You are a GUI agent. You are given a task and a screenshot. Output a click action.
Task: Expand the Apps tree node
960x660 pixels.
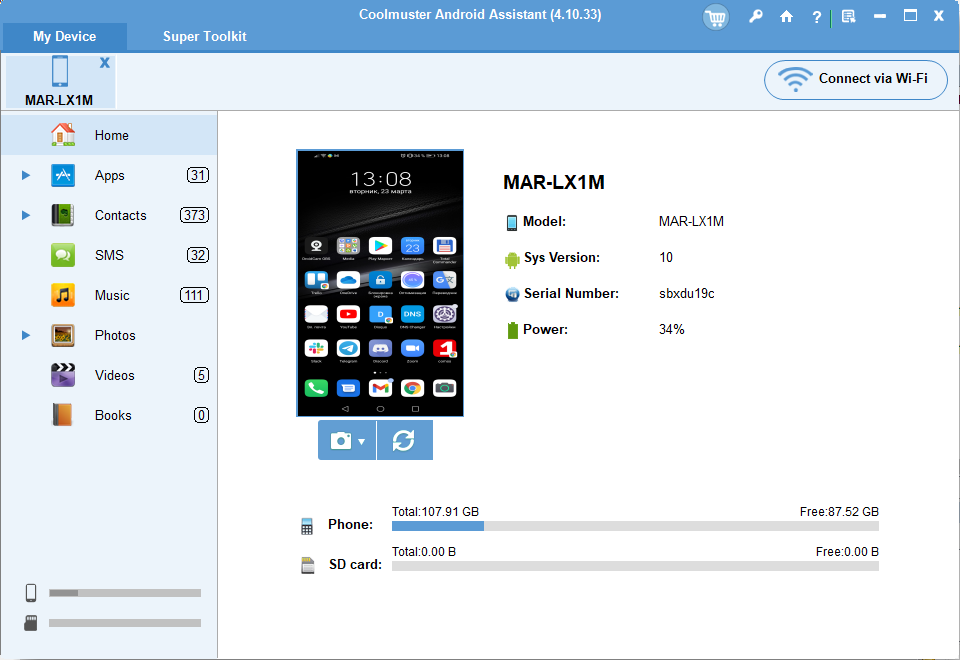(x=26, y=176)
